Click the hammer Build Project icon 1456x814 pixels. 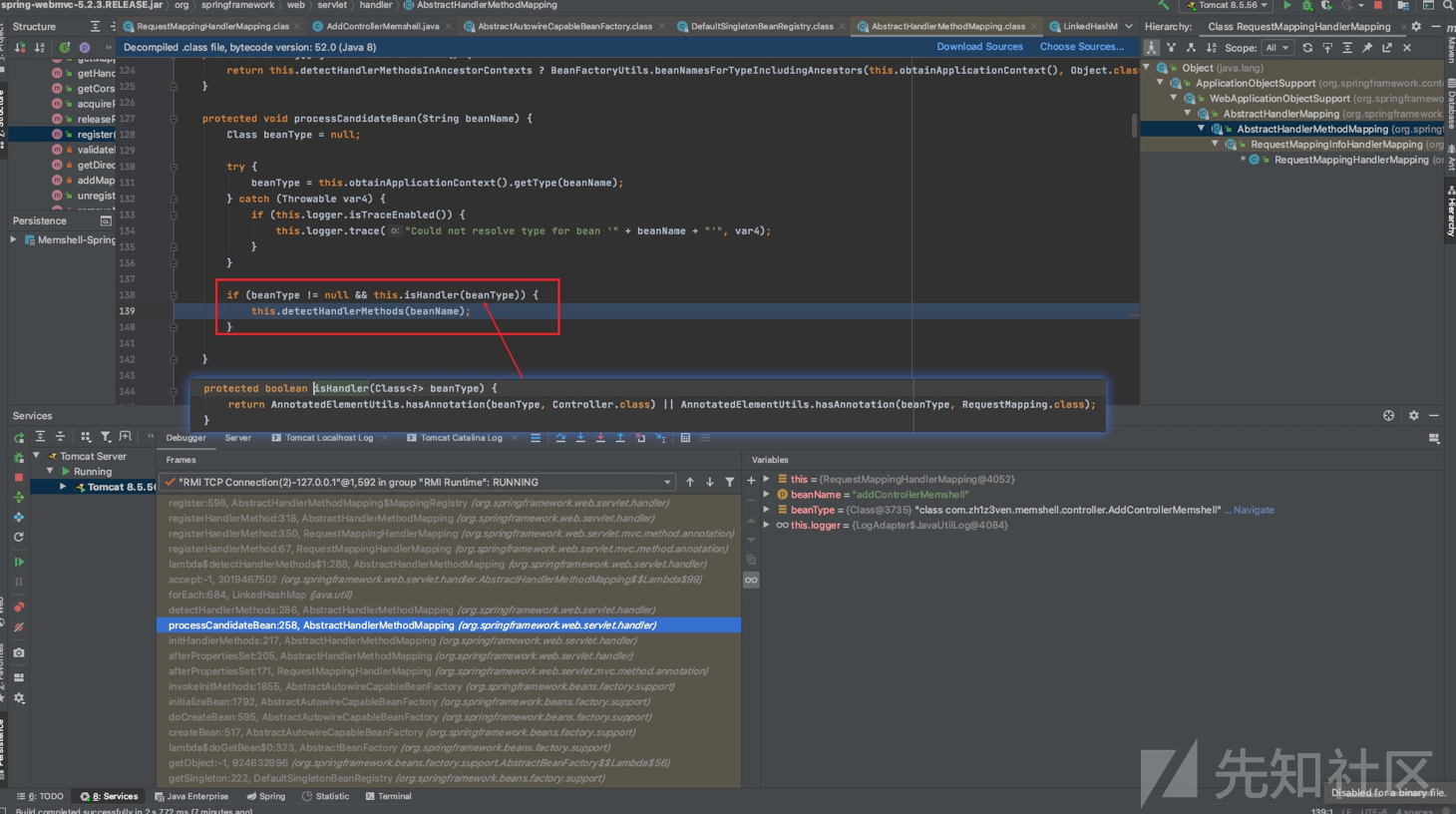pyautogui.click(x=1164, y=5)
